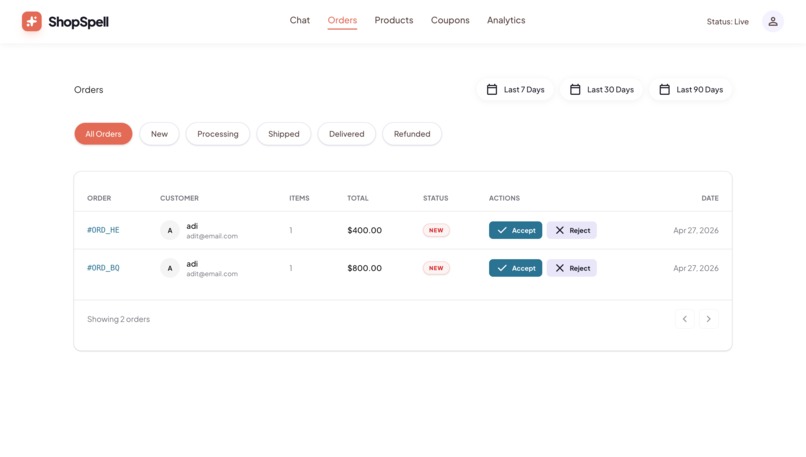Open order link #ORD_HE
The image size is (806, 457).
(x=103, y=230)
